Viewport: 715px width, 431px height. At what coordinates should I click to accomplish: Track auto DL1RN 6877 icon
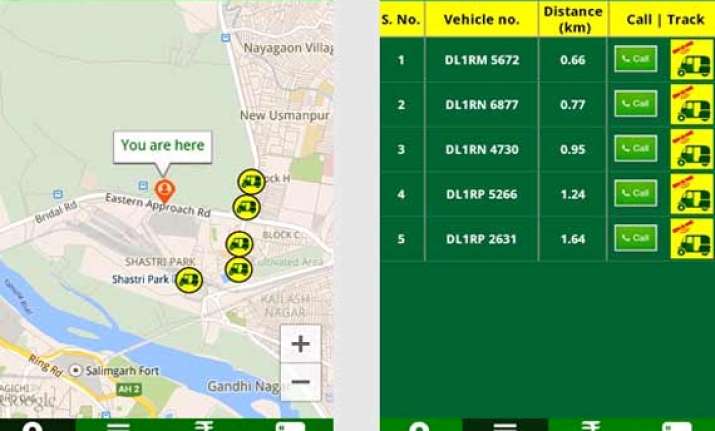tap(692, 104)
